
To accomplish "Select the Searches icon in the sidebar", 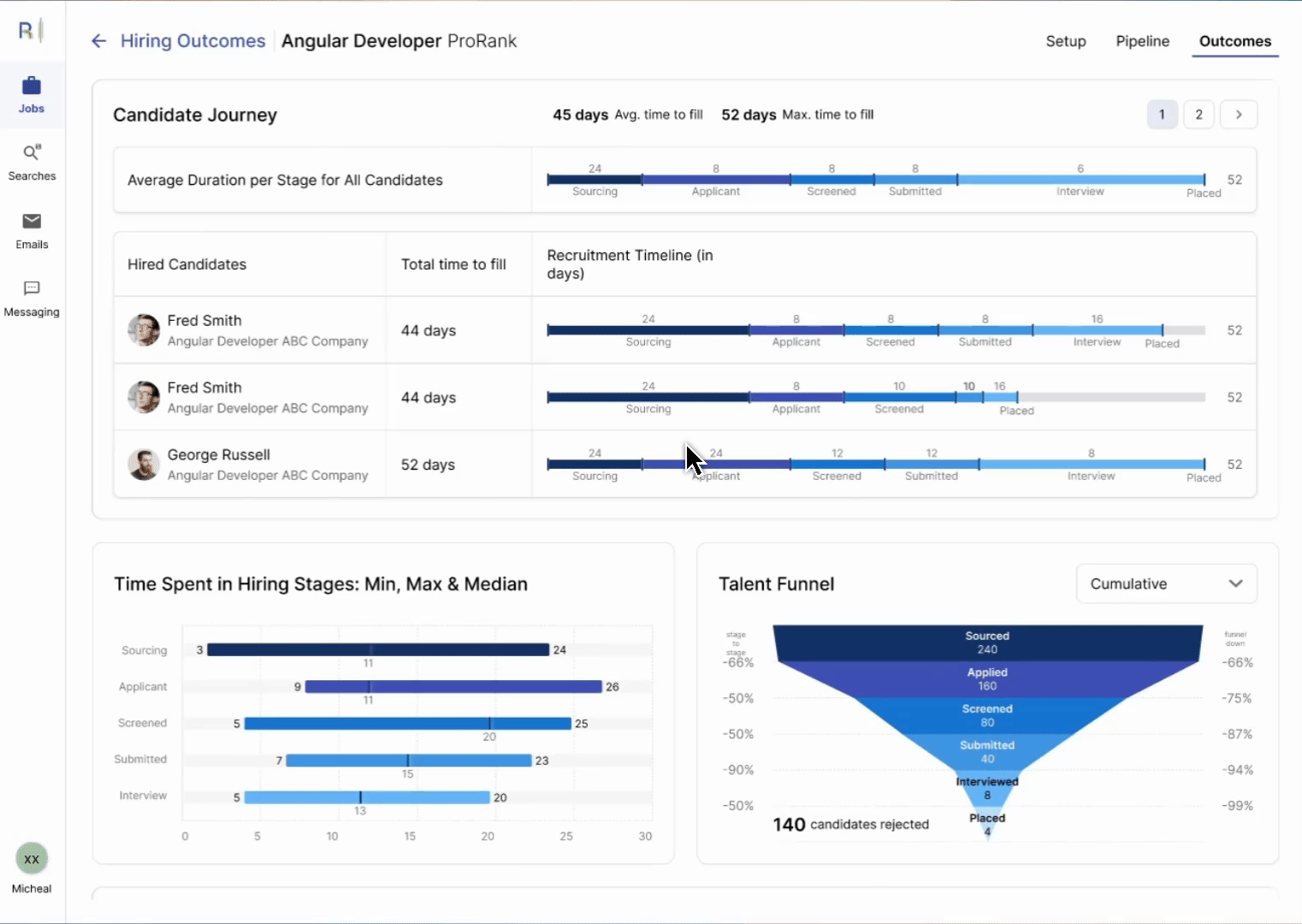I will pos(32,162).
